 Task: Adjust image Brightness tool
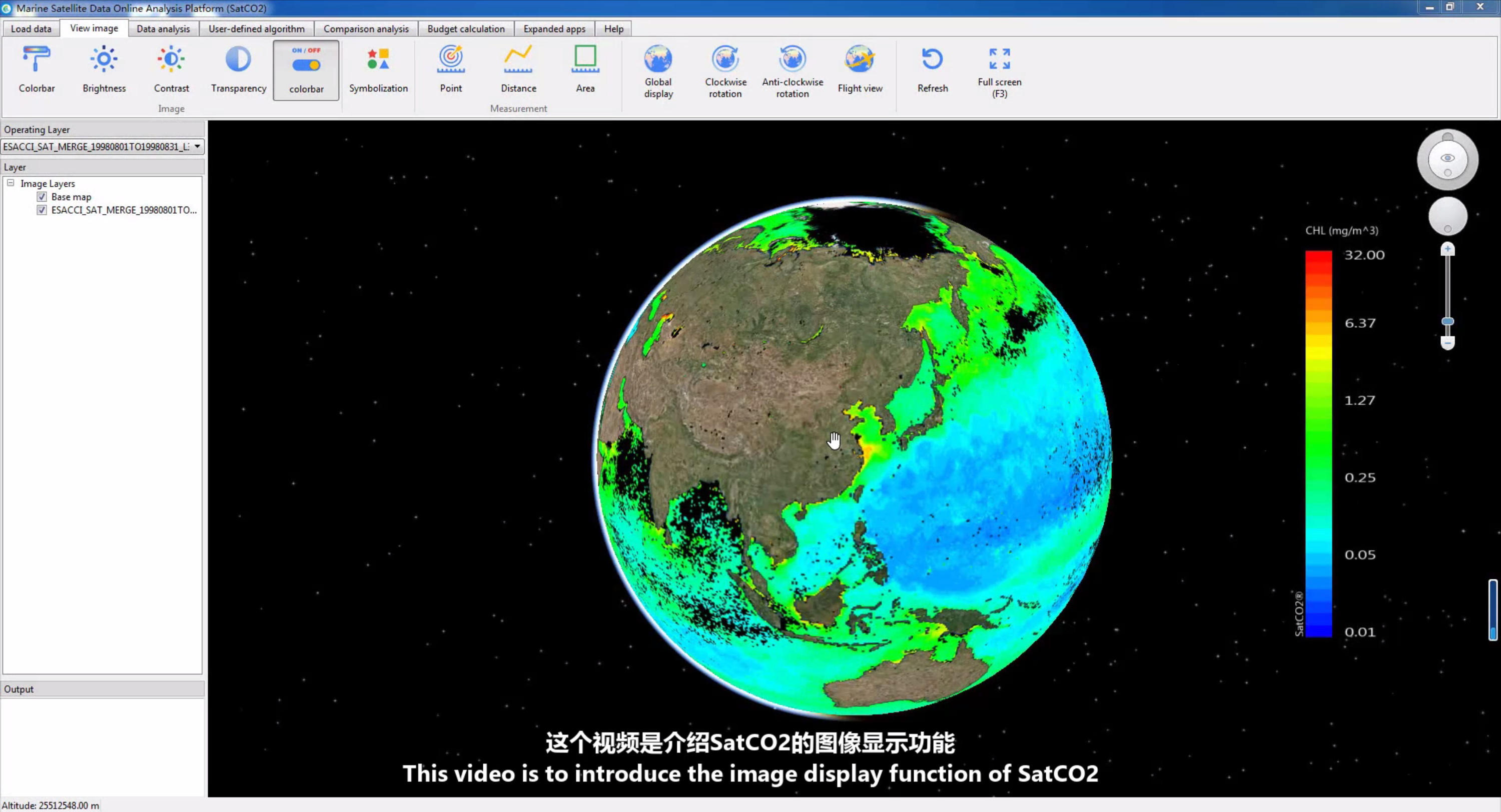(104, 70)
